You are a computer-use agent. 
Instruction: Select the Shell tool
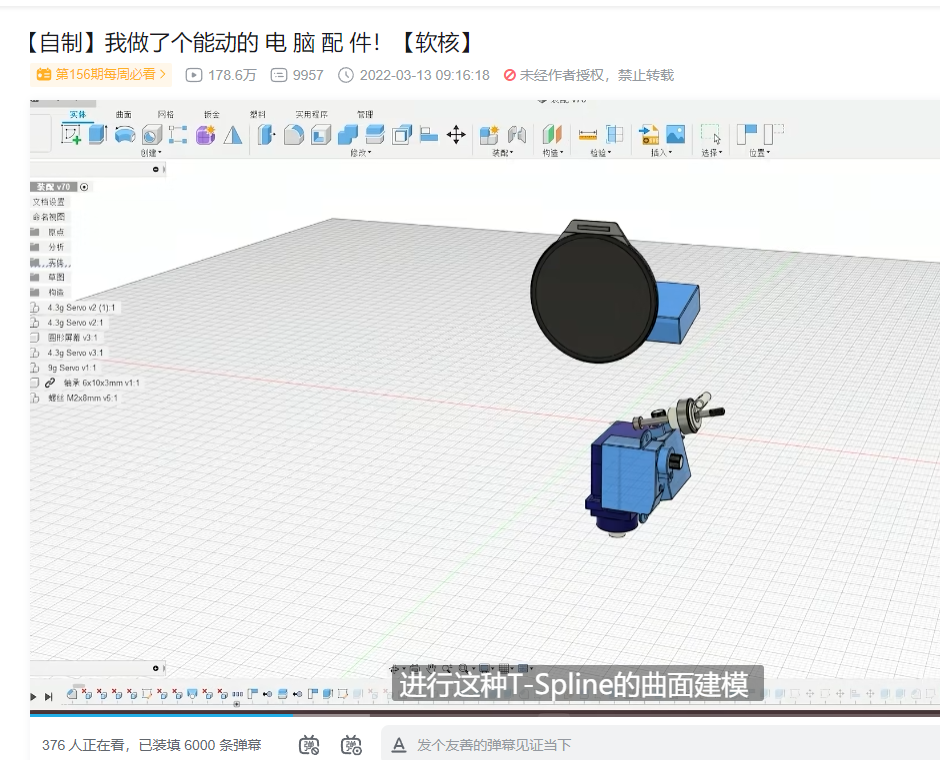click(321, 135)
